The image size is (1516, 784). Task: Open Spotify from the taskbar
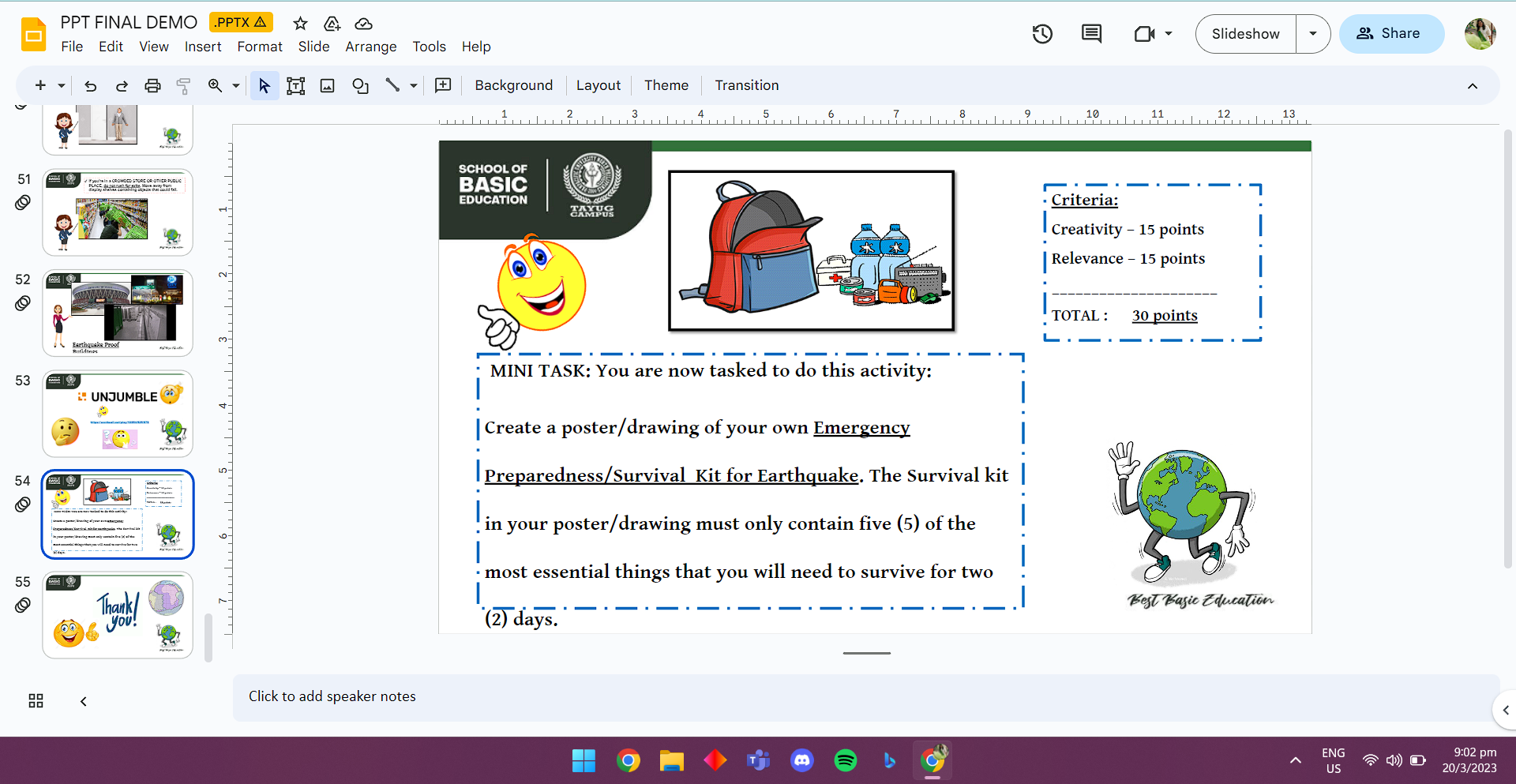pos(846,760)
